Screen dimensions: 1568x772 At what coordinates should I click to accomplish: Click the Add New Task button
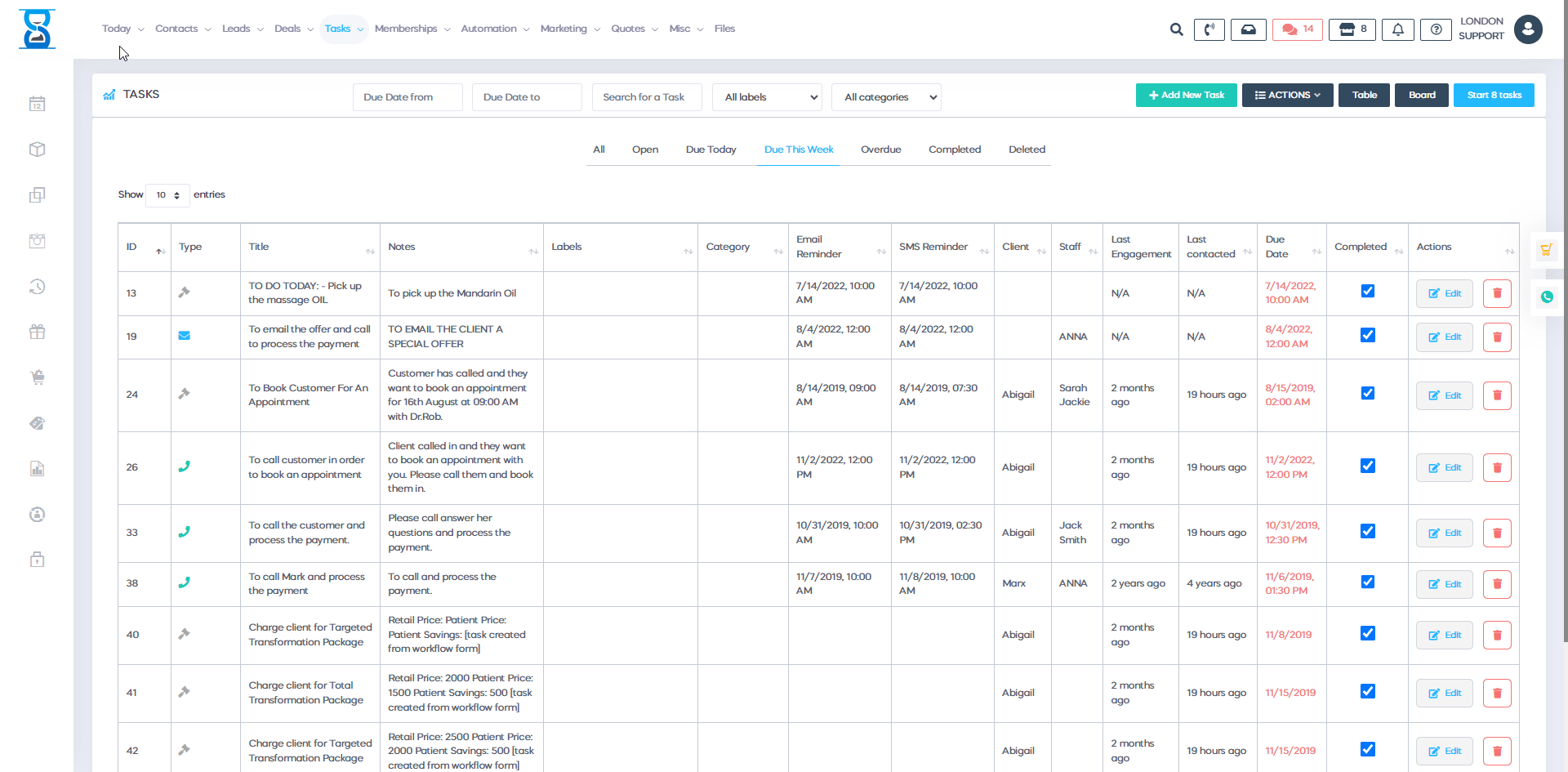pyautogui.click(x=1186, y=95)
